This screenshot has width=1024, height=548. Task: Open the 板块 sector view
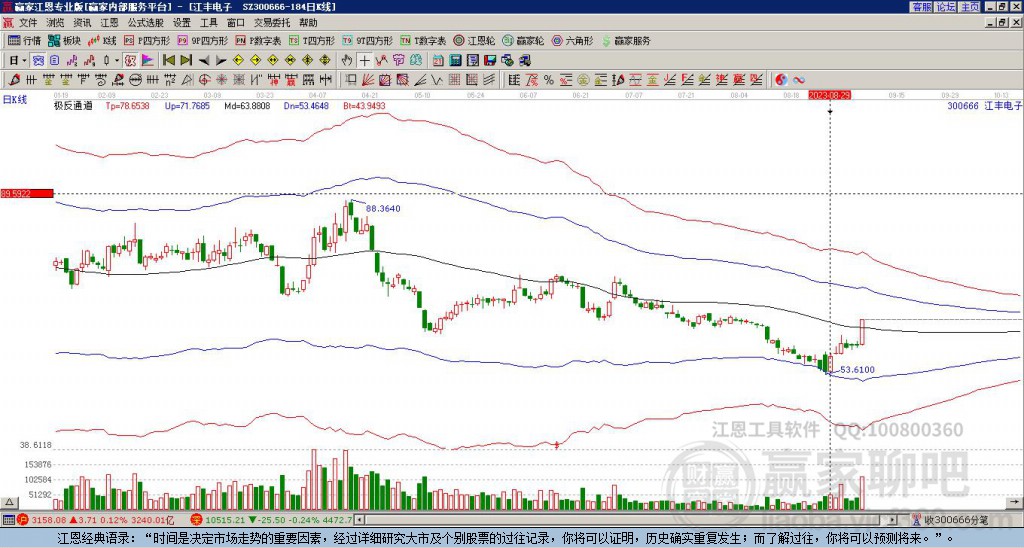(x=64, y=40)
